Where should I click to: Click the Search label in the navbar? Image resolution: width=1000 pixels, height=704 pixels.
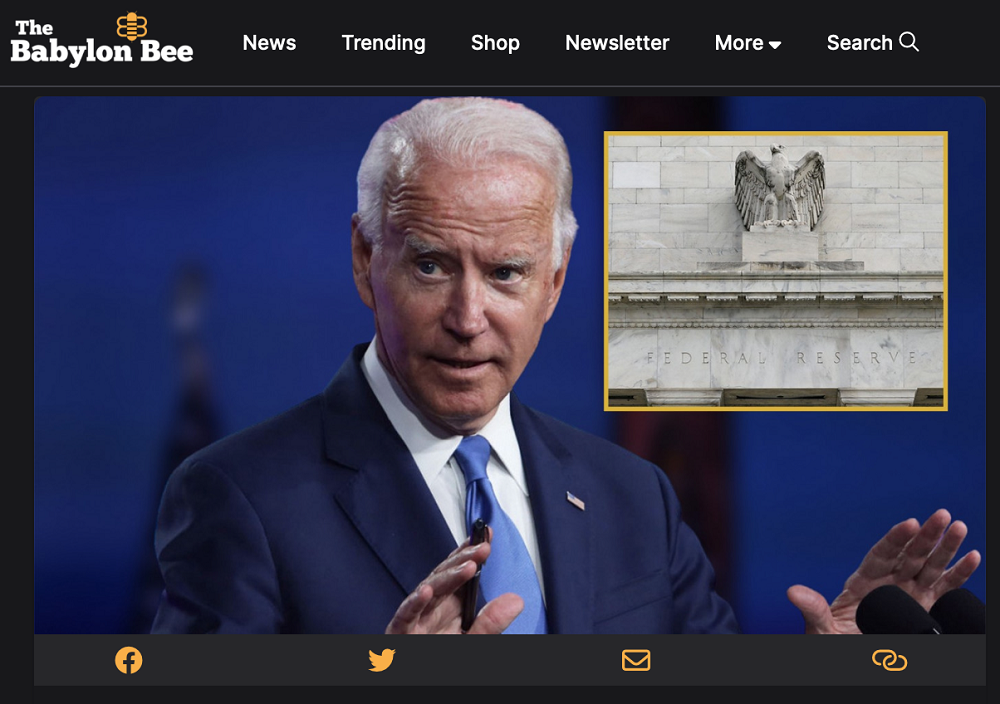[x=859, y=43]
